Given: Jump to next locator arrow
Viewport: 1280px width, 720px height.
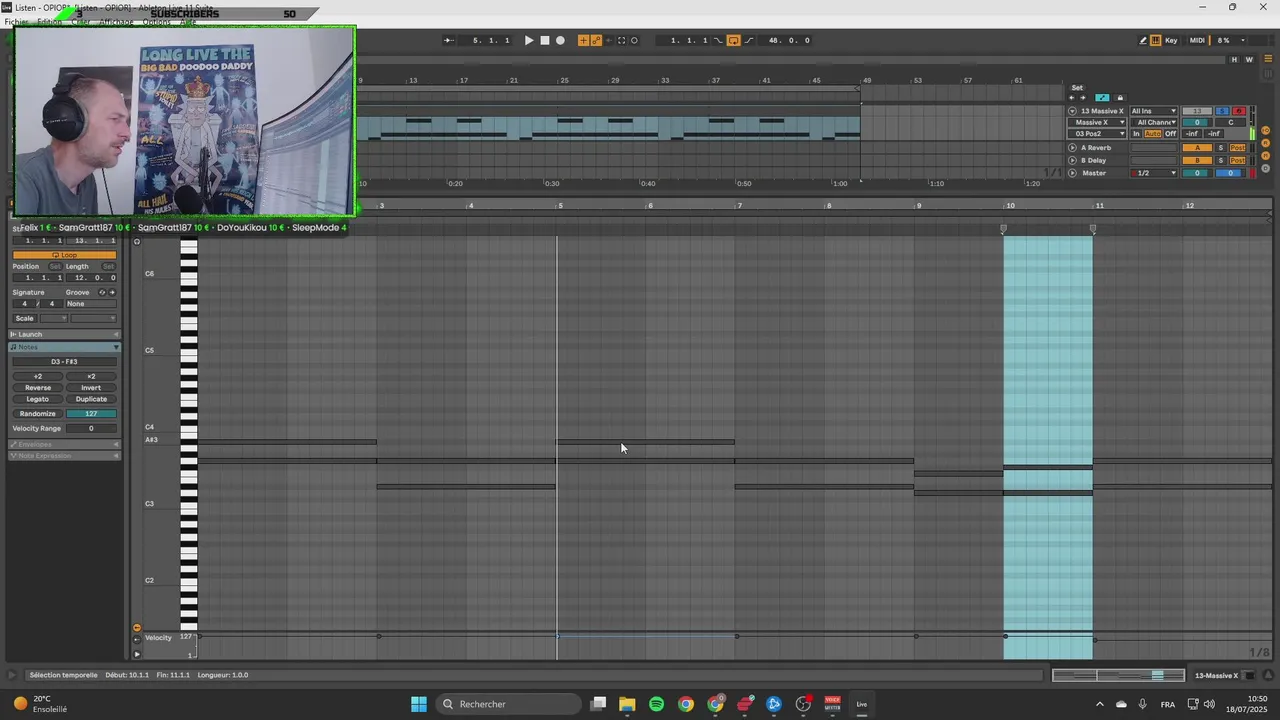Looking at the screenshot, I should [x=1083, y=98].
